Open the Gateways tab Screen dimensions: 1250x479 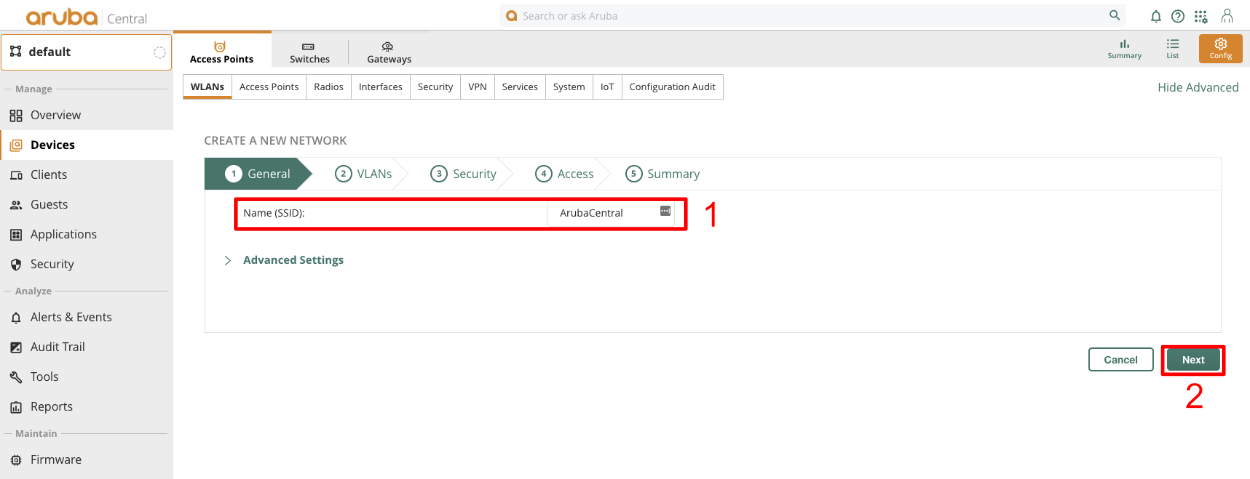[x=388, y=52]
